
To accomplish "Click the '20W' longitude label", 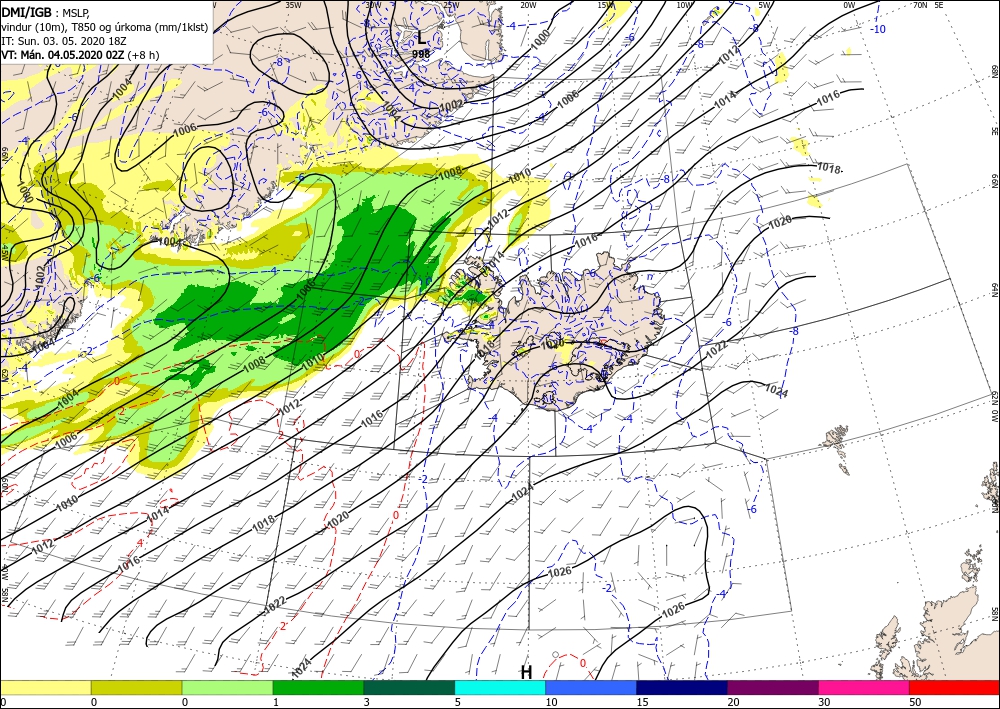I will point(527,5).
